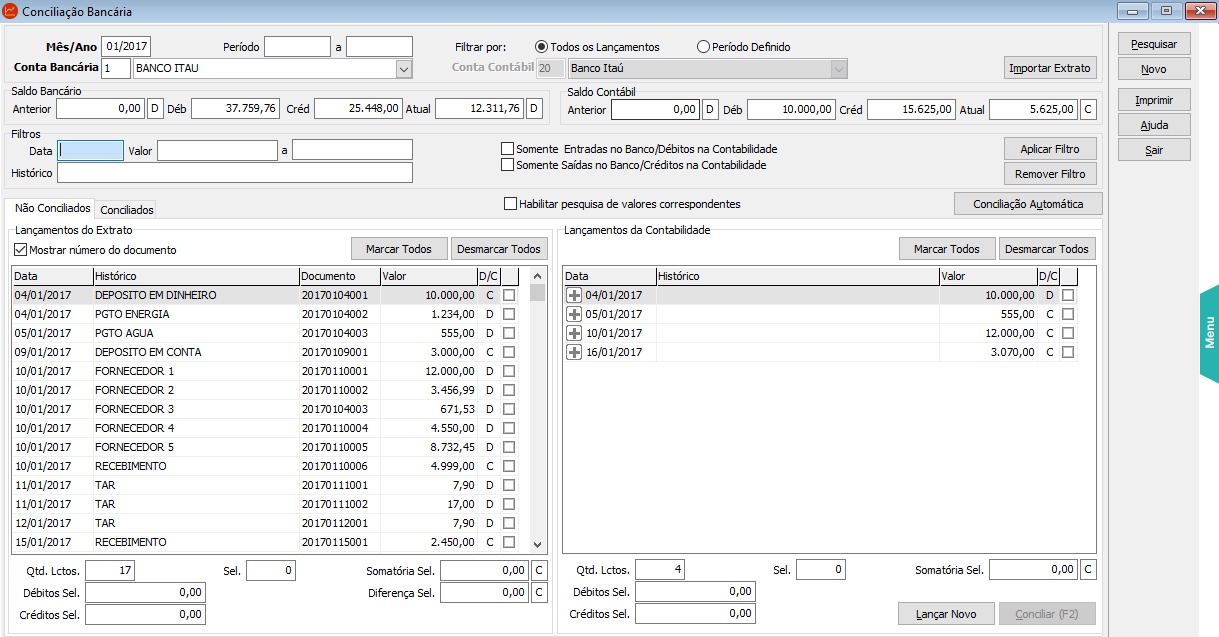Switch to the Conciliados tab
This screenshot has width=1219, height=637.
pos(127,210)
